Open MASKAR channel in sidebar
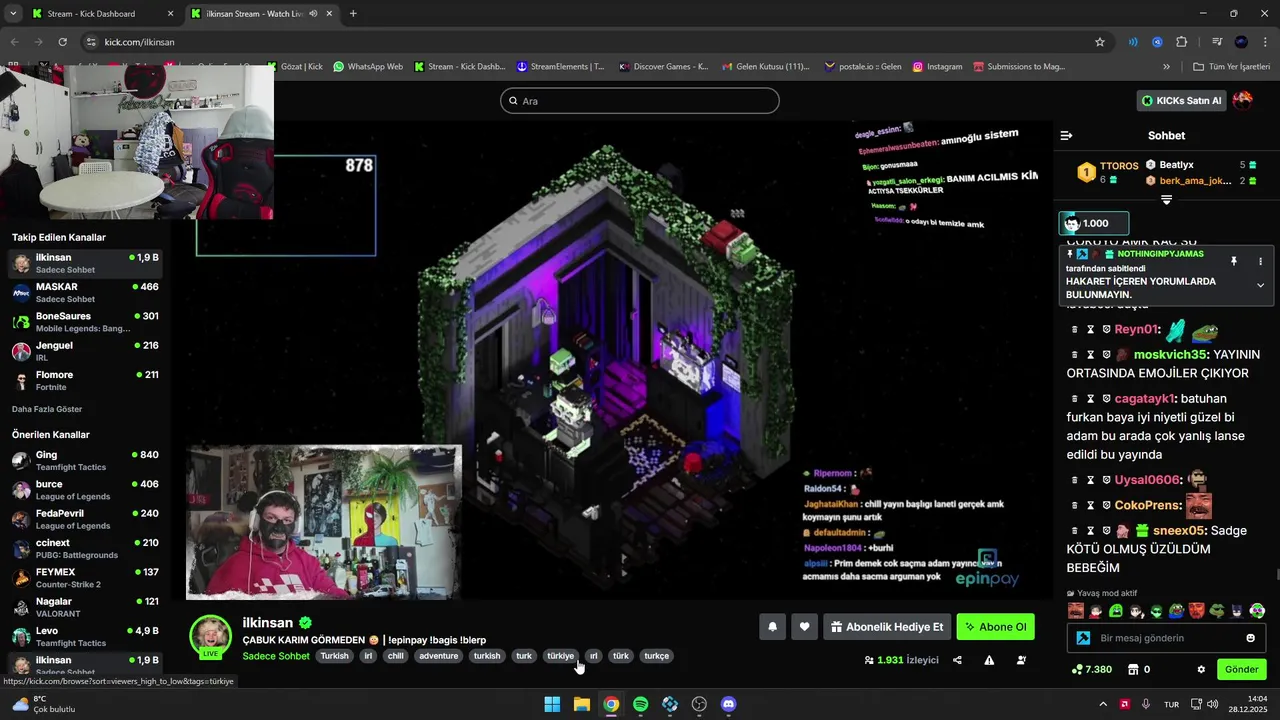1280x720 pixels. 85,292
